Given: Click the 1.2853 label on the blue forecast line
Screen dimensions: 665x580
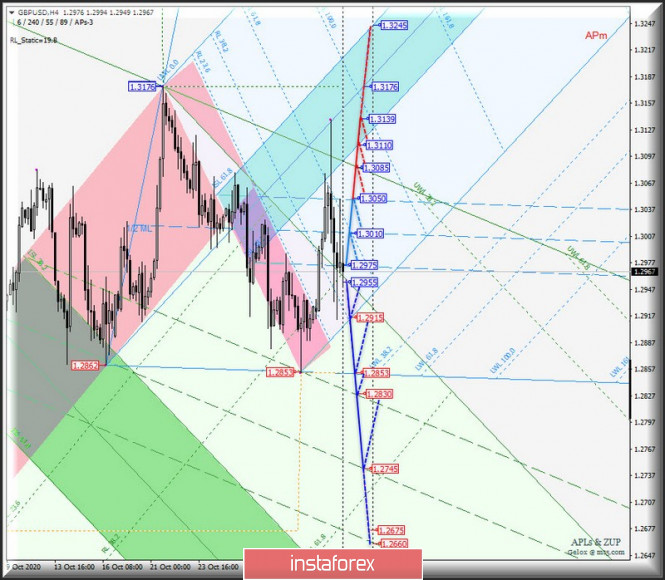Looking at the screenshot, I should (x=376, y=373).
